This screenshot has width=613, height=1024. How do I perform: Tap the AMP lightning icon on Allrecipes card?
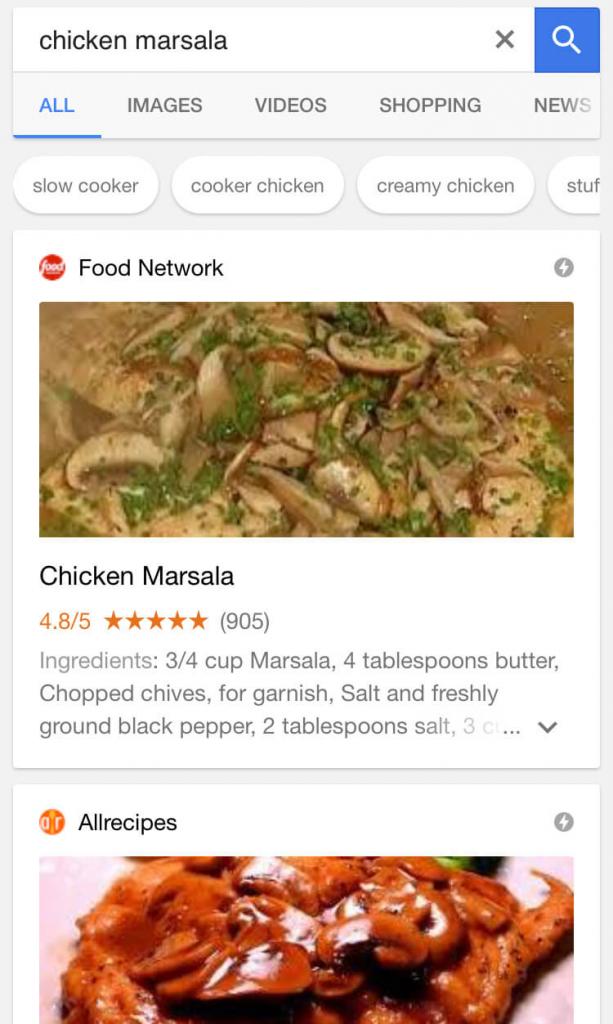pyautogui.click(x=564, y=822)
